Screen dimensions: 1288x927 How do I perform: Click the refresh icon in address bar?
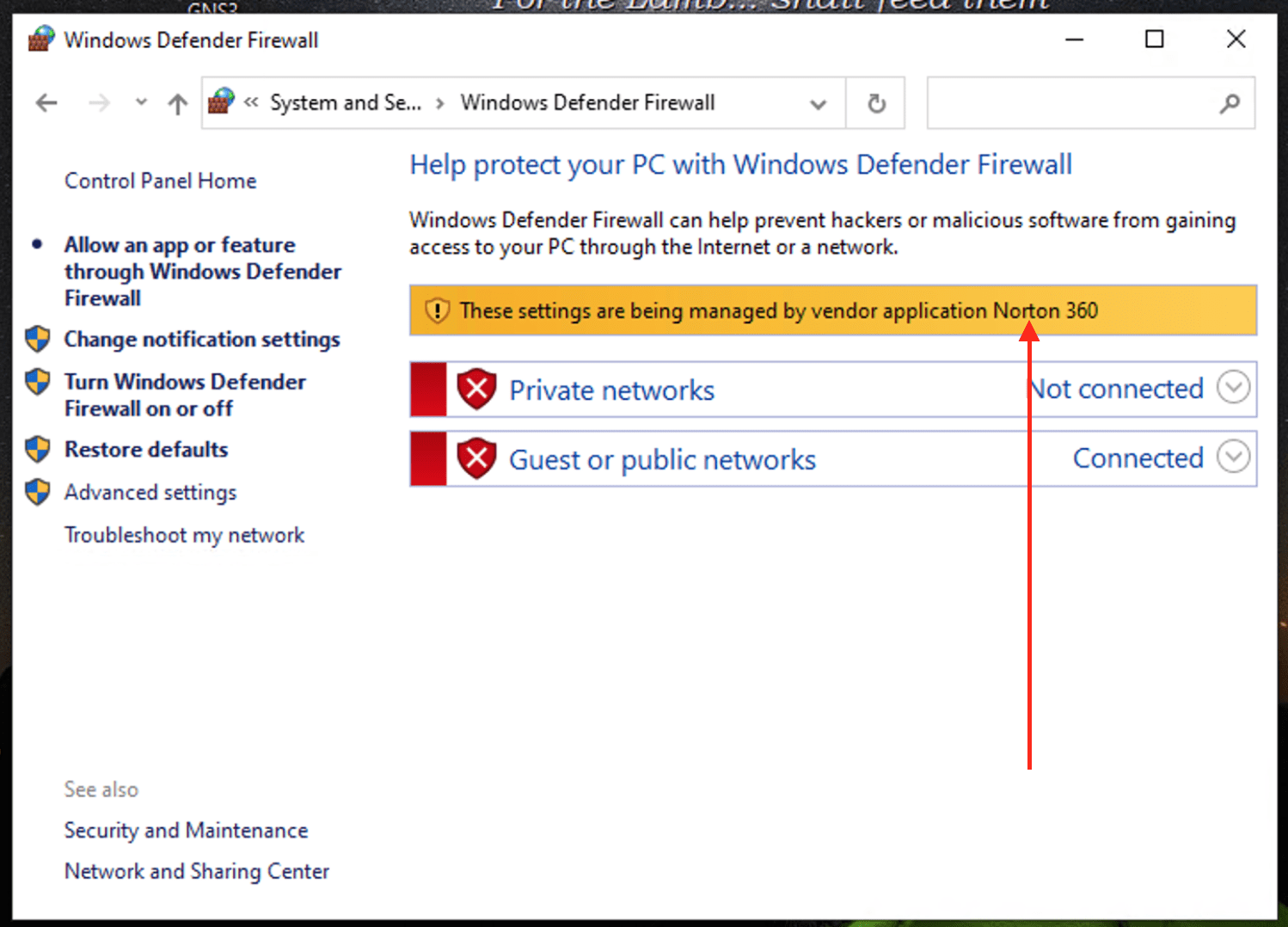tap(875, 103)
